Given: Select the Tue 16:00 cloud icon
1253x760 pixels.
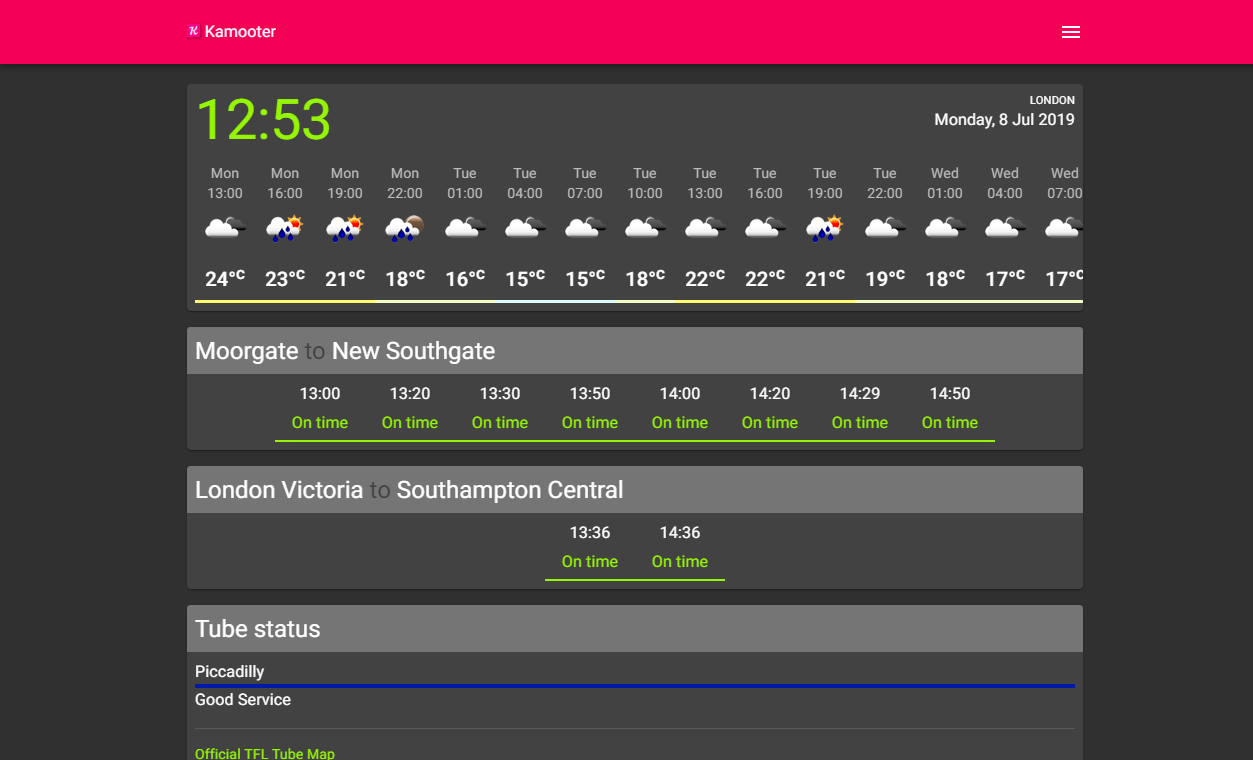Looking at the screenshot, I should 765,229.
